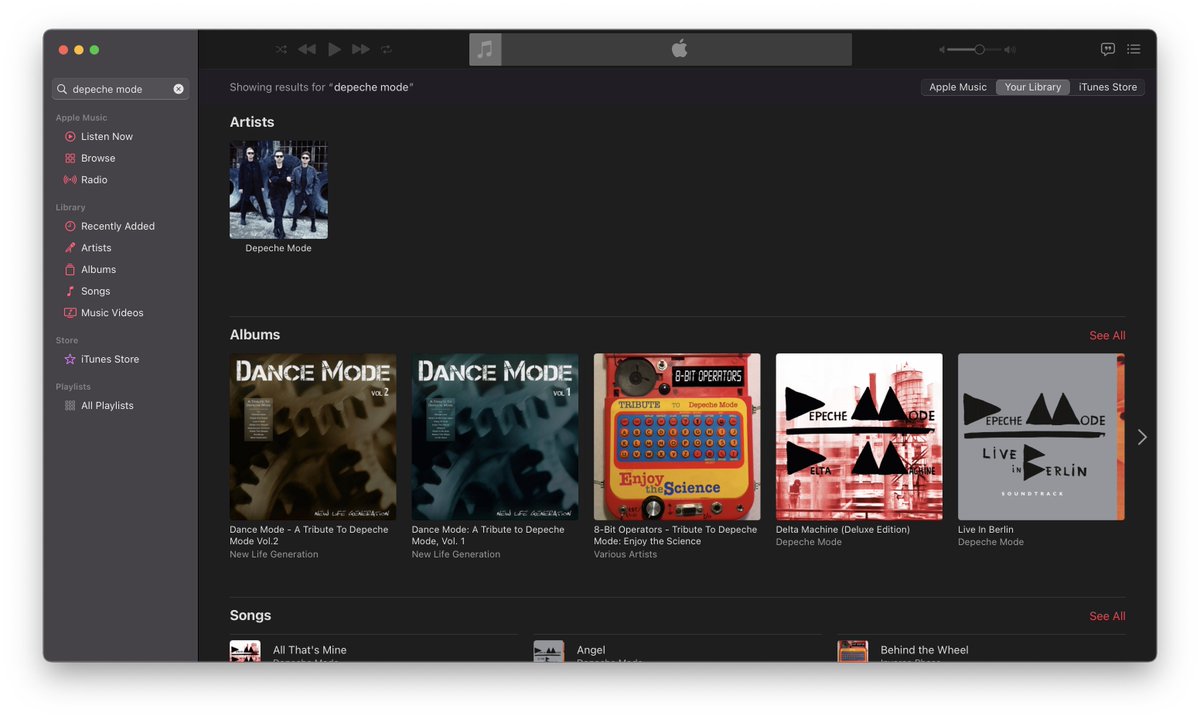Viewport: 1200px width, 719px height.
Task: Click the search magnifier icon
Action: pyautogui.click(x=63, y=89)
